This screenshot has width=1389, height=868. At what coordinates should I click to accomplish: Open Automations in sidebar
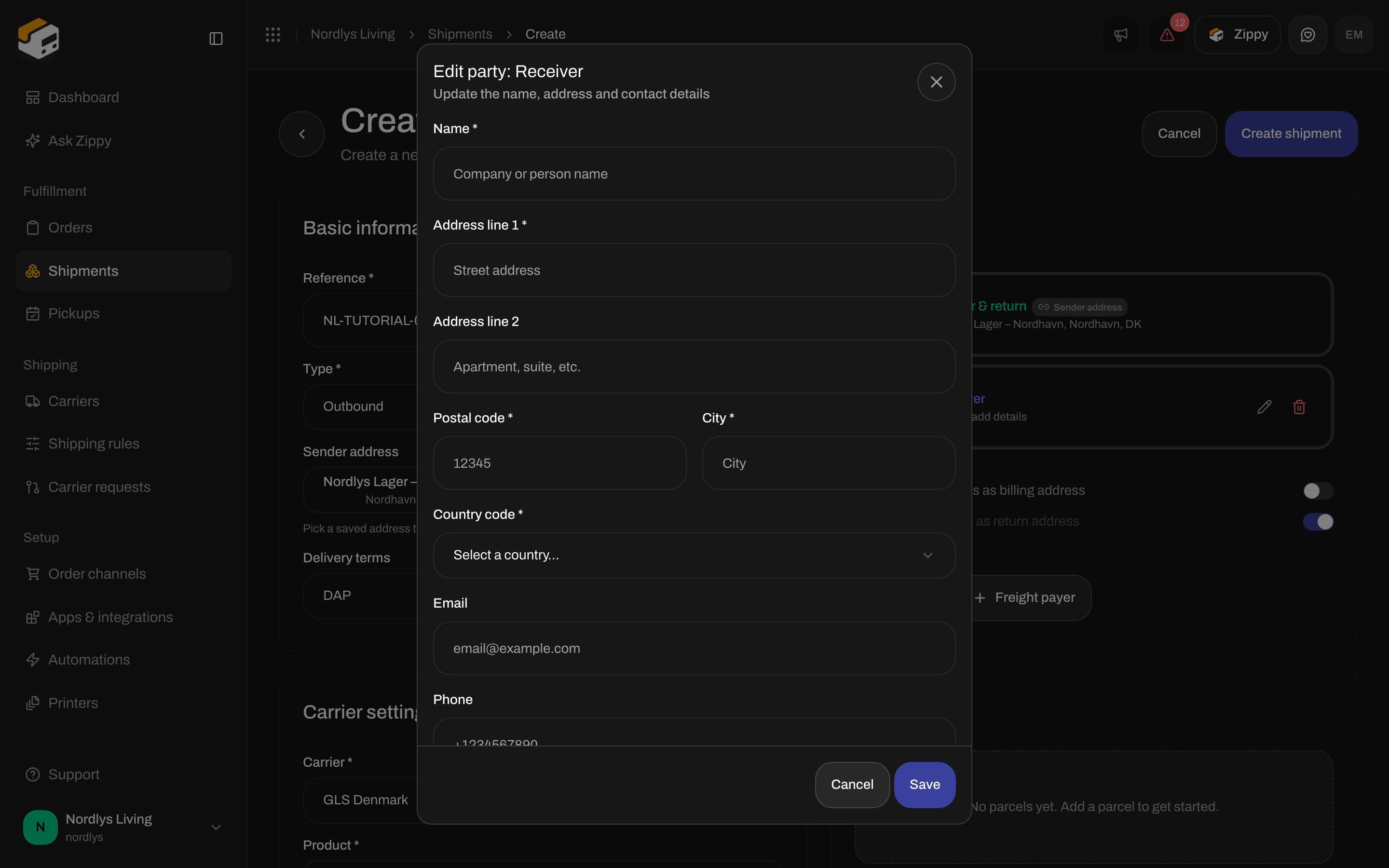(123, 660)
